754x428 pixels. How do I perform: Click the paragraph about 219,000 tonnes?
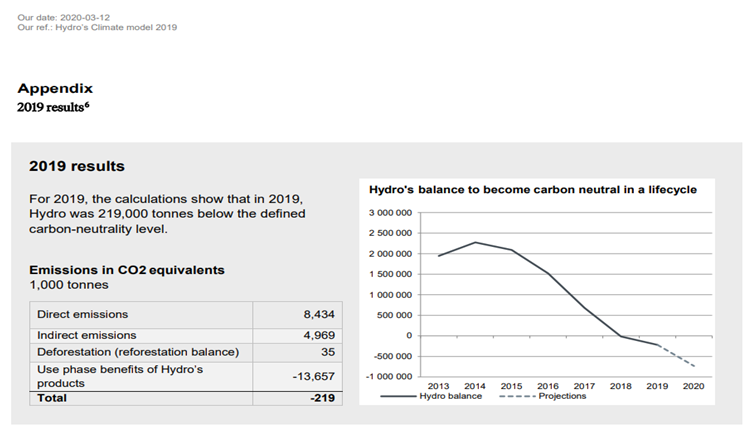(x=167, y=214)
